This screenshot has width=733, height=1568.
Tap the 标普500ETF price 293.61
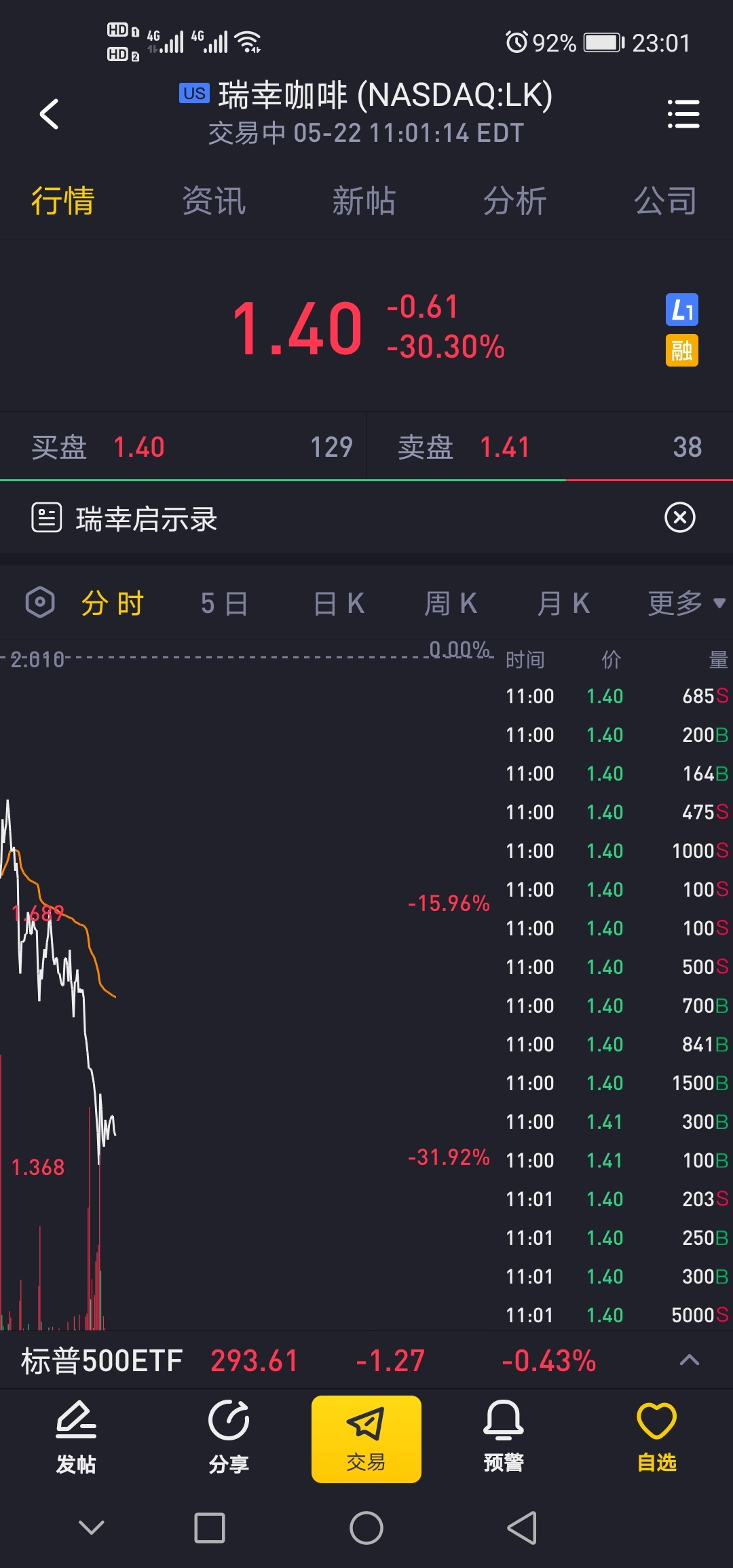[255, 1360]
